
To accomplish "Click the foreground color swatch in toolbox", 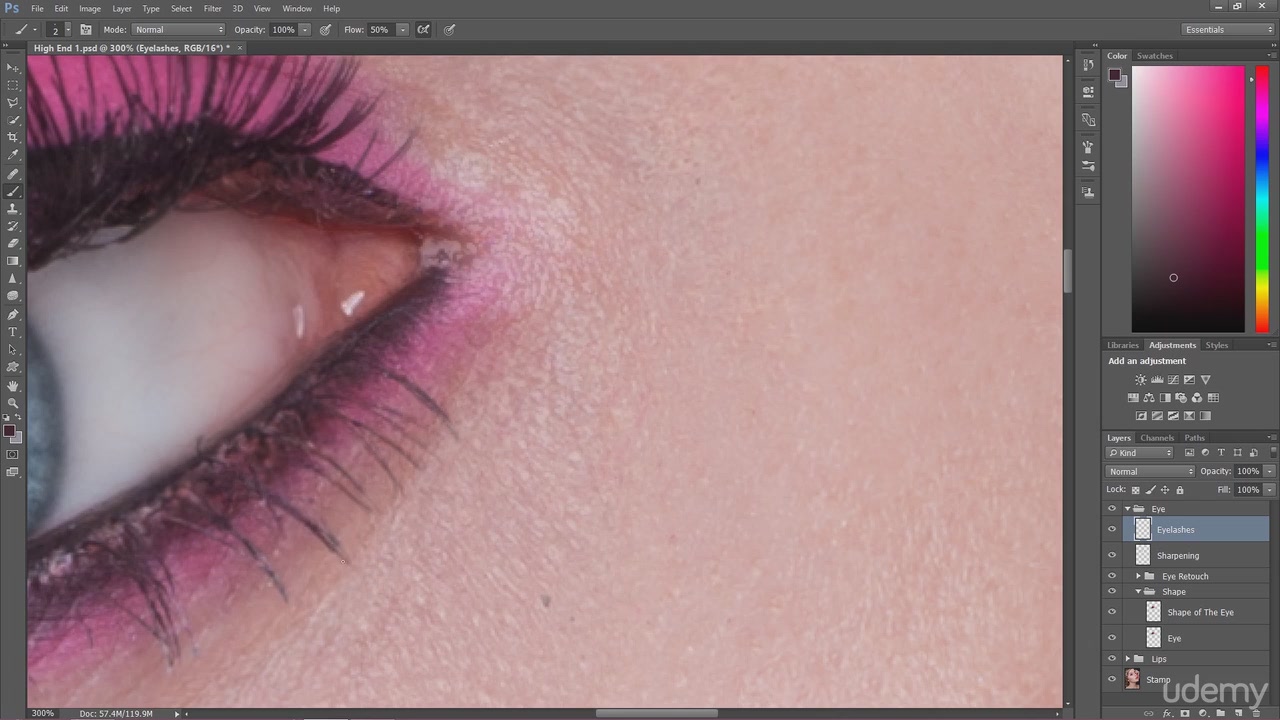I will click(x=9, y=431).
